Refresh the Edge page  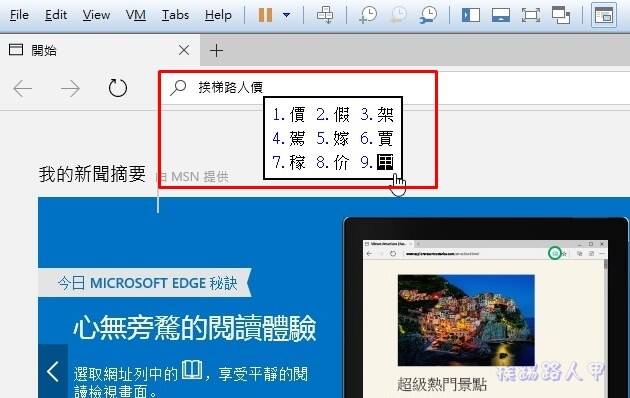click(118, 88)
